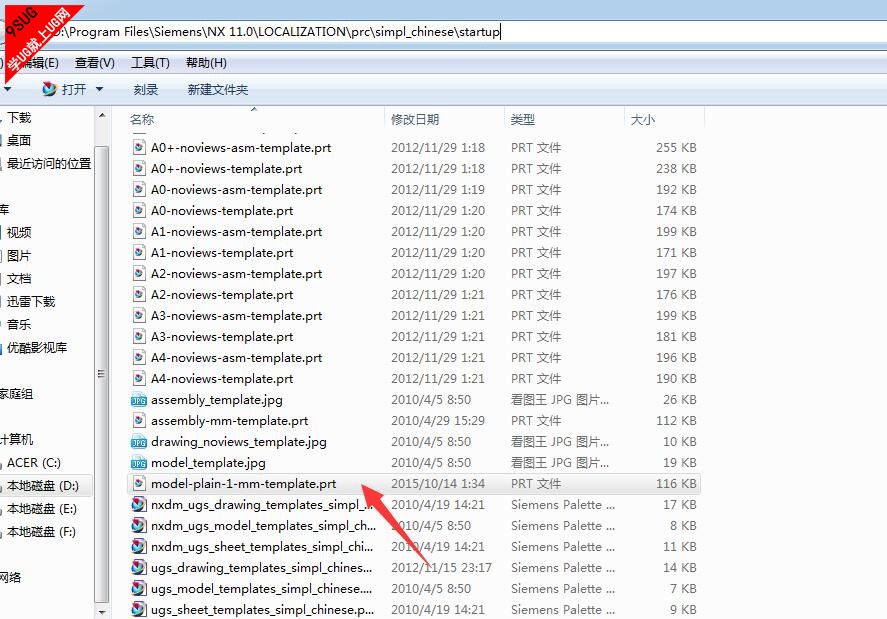Click the file icon of A2-noviews-asm-template.prt
This screenshot has height=619, width=887.
pos(139,273)
